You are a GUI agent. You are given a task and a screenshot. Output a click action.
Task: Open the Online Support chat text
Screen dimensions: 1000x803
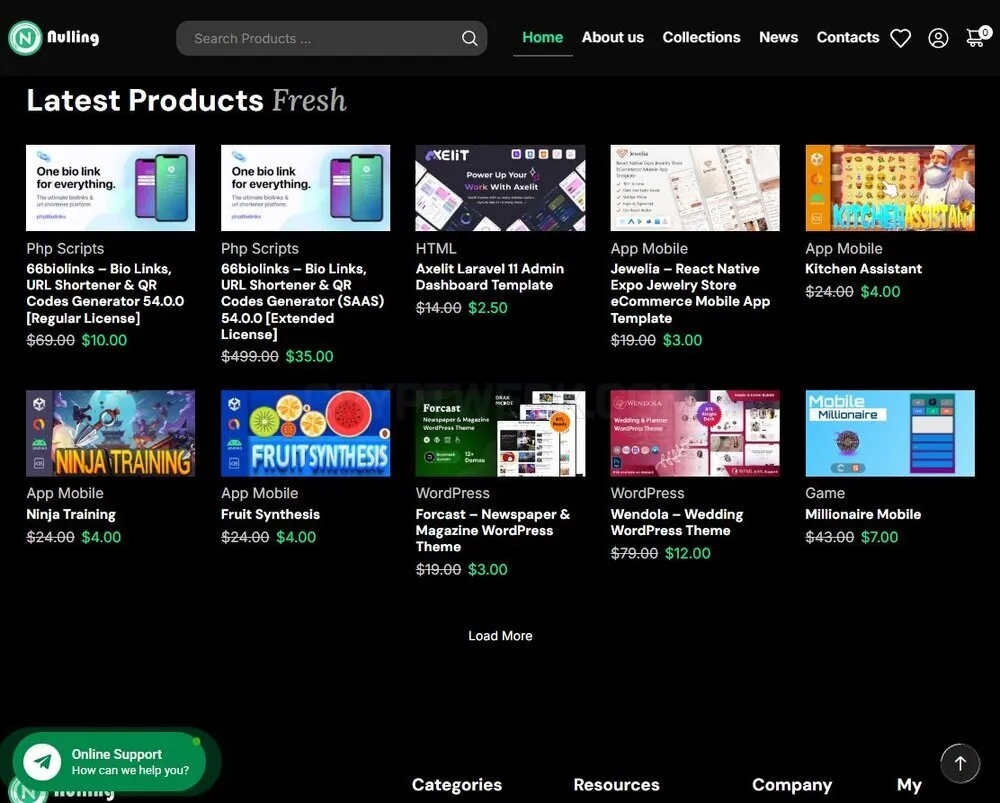pos(130,762)
